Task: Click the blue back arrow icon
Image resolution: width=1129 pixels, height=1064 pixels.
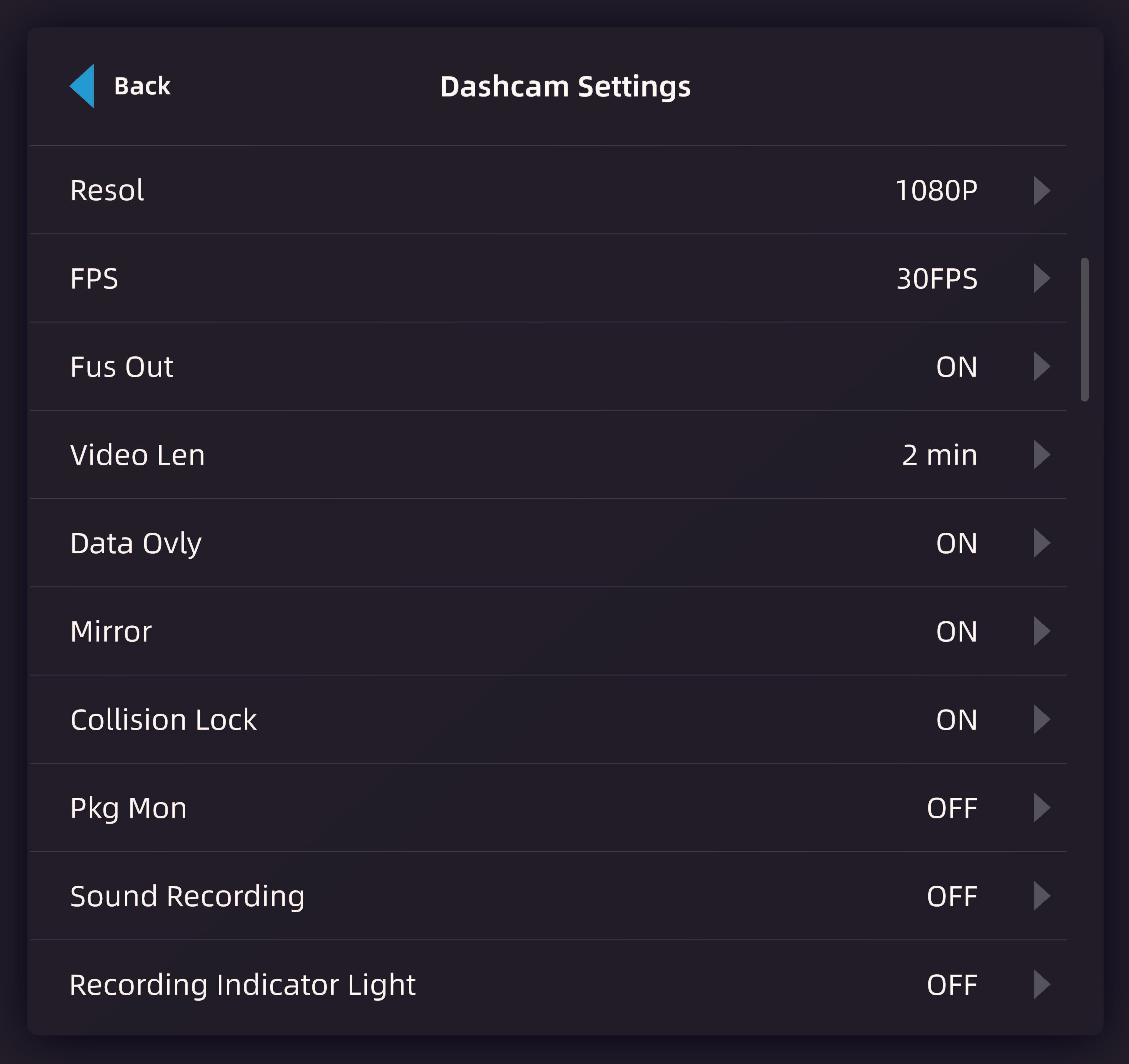Action: tap(83, 86)
